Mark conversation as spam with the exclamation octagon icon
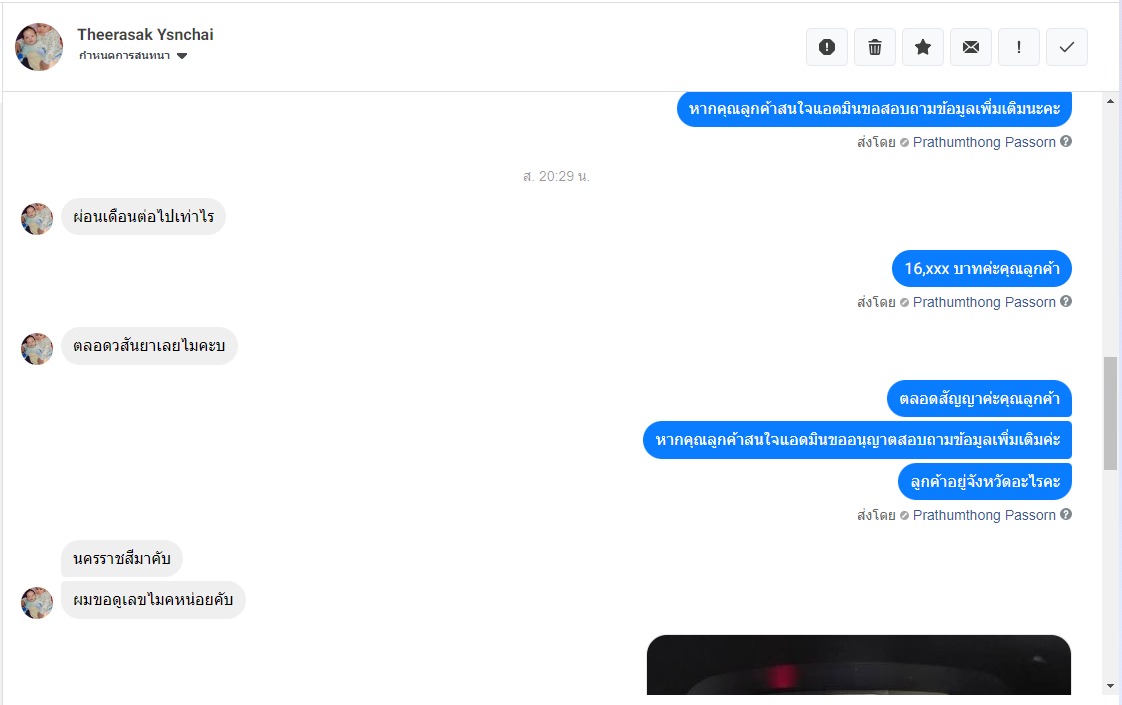The height and width of the screenshot is (705, 1122). tap(826, 47)
